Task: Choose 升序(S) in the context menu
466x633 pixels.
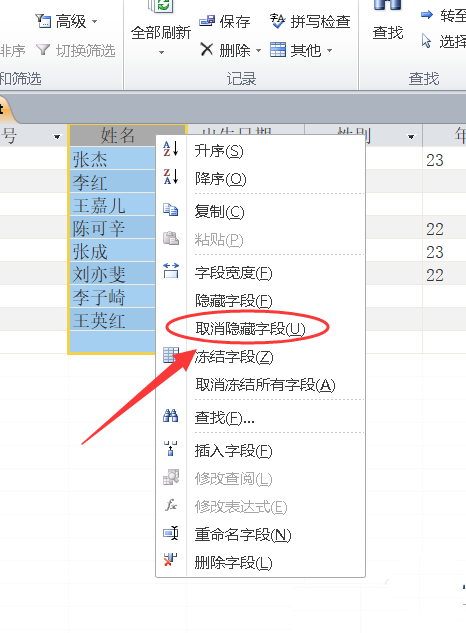Action: coord(219,151)
